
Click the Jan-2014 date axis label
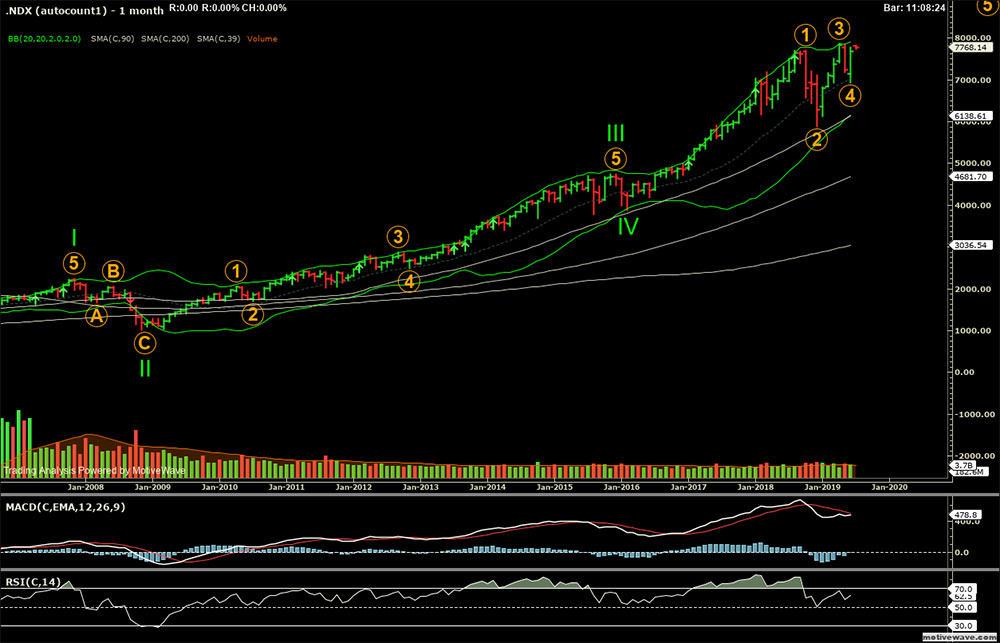click(487, 486)
